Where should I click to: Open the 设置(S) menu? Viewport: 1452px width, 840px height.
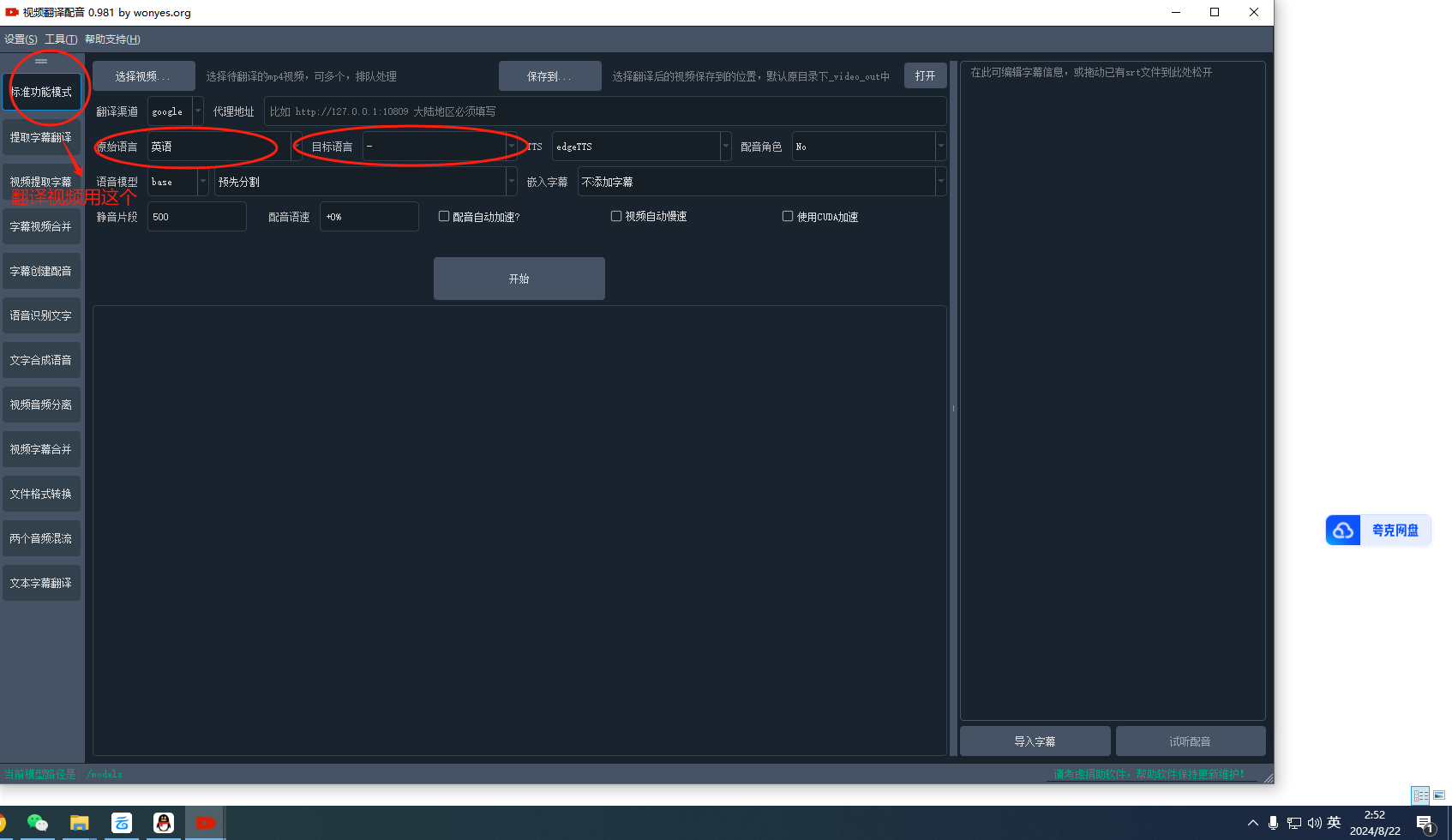21,39
